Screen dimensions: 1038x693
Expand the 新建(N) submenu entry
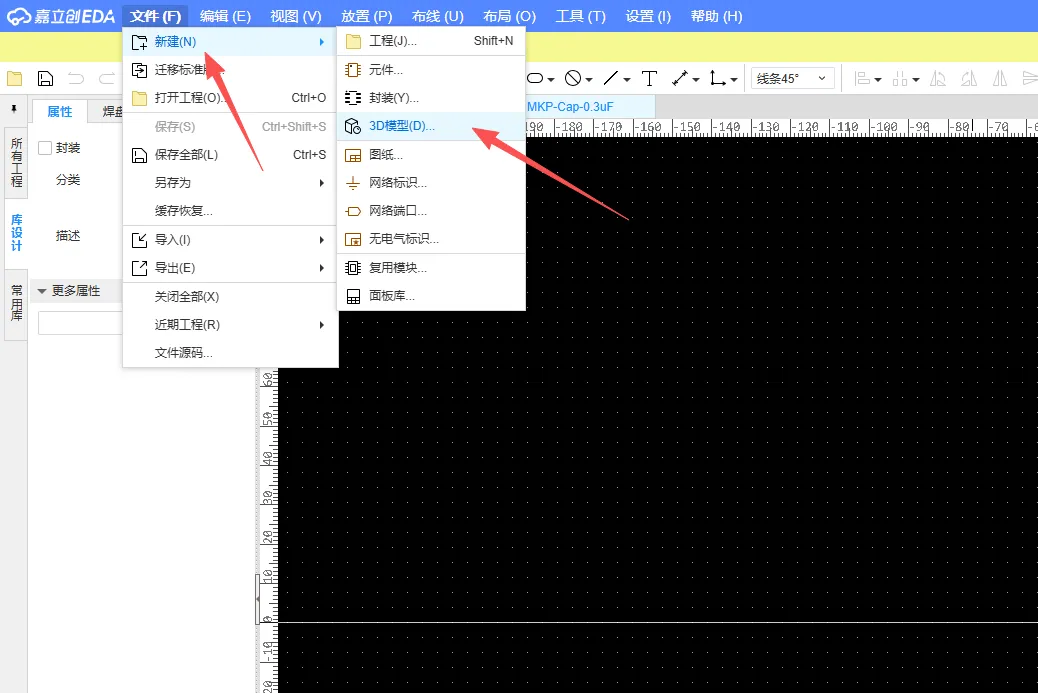pyautogui.click(x=230, y=42)
